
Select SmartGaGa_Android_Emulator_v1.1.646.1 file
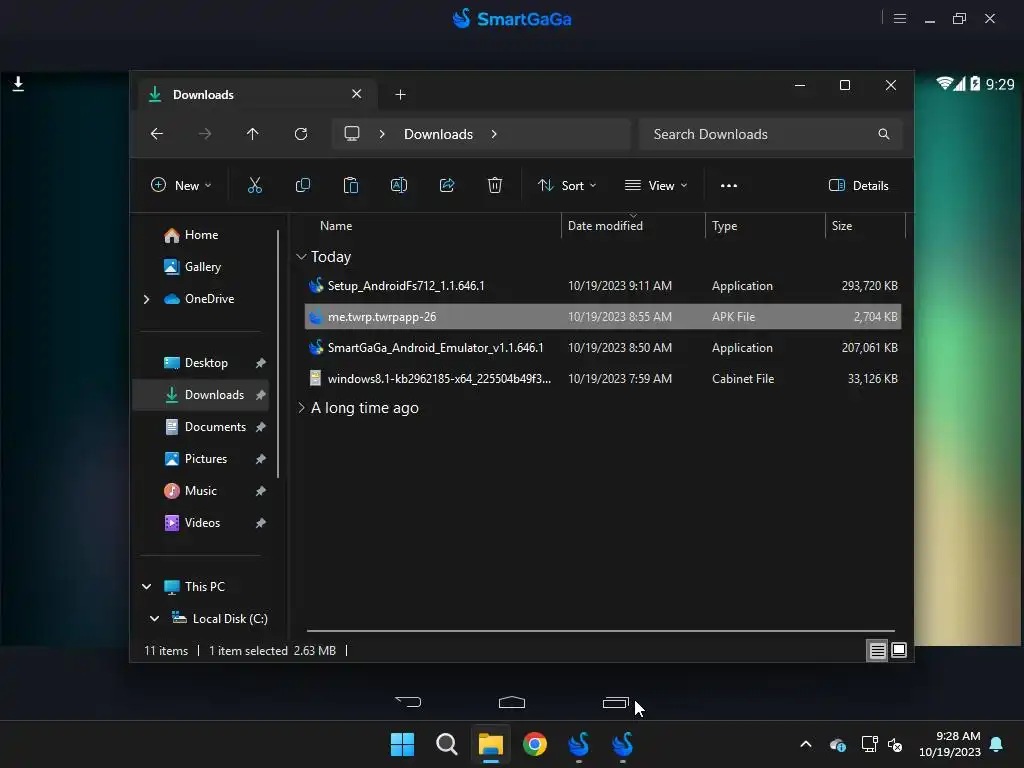603,348
